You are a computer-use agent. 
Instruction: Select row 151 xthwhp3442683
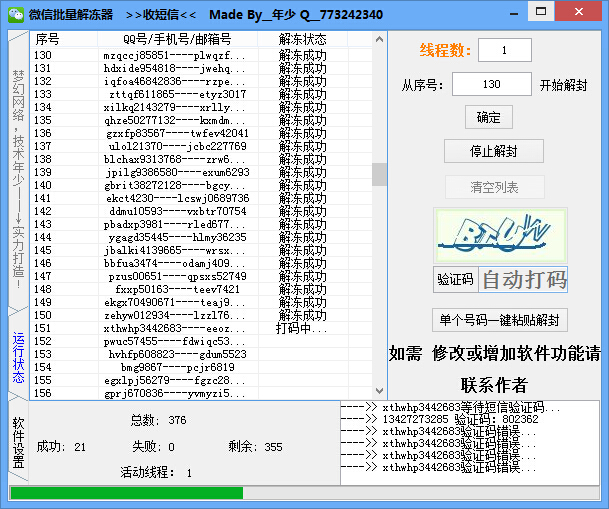click(201, 328)
